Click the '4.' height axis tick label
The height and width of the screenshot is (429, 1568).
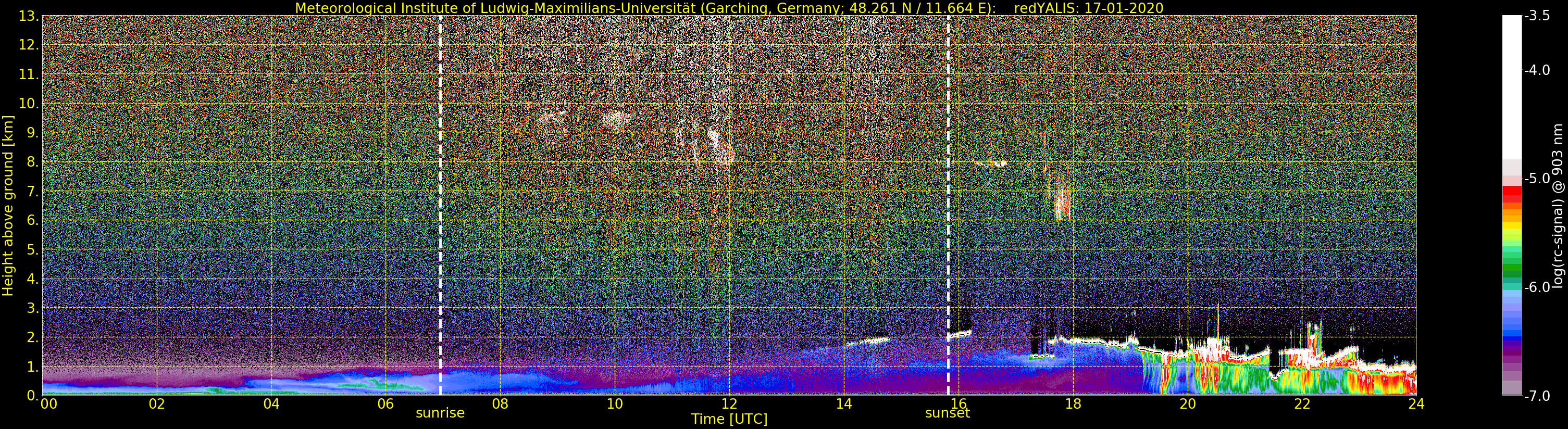click(x=33, y=279)
